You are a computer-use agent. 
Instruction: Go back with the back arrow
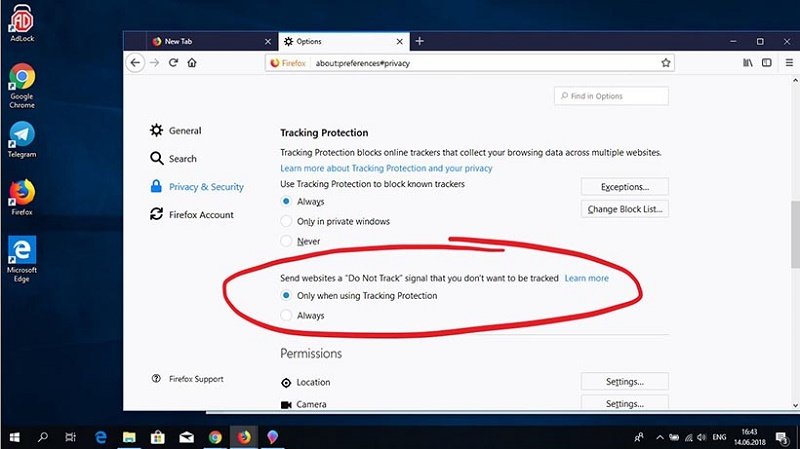coord(136,62)
